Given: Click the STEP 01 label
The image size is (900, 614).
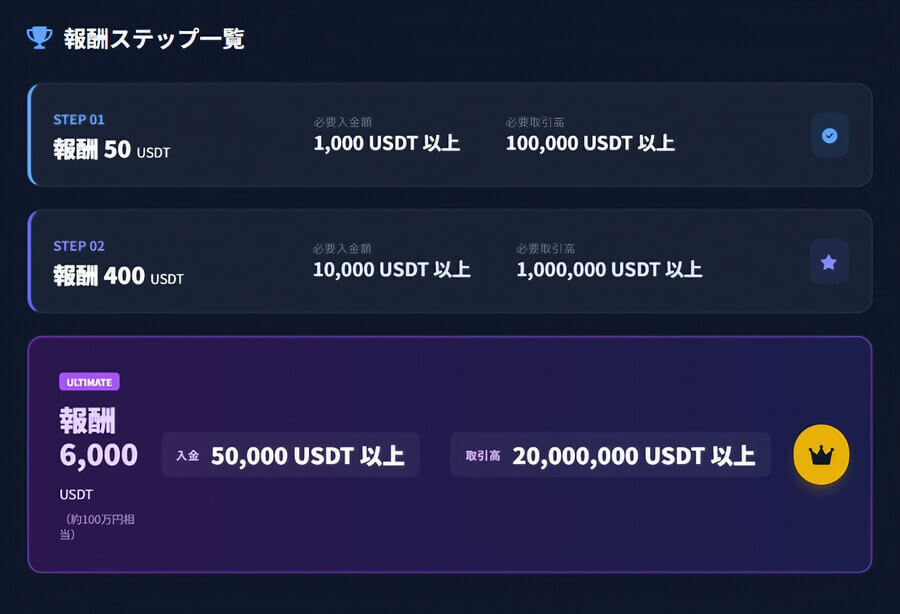Looking at the screenshot, I should tap(79, 120).
